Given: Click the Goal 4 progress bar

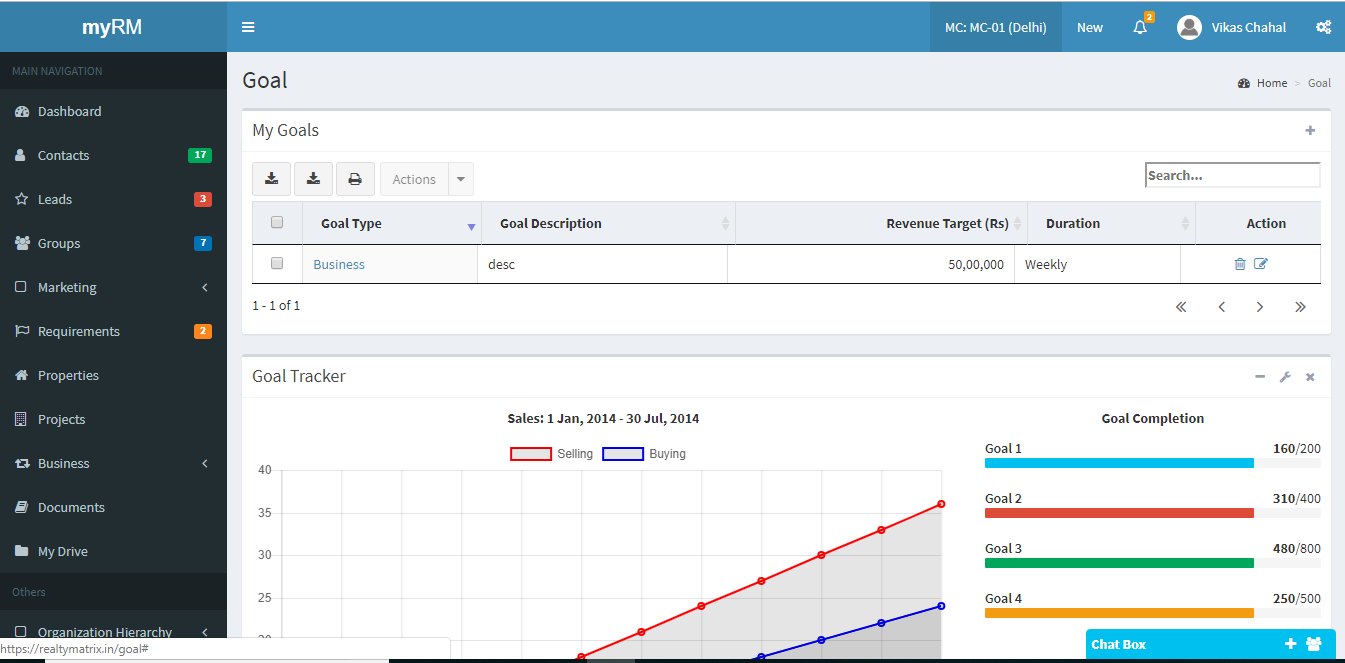Looking at the screenshot, I should tap(1153, 613).
